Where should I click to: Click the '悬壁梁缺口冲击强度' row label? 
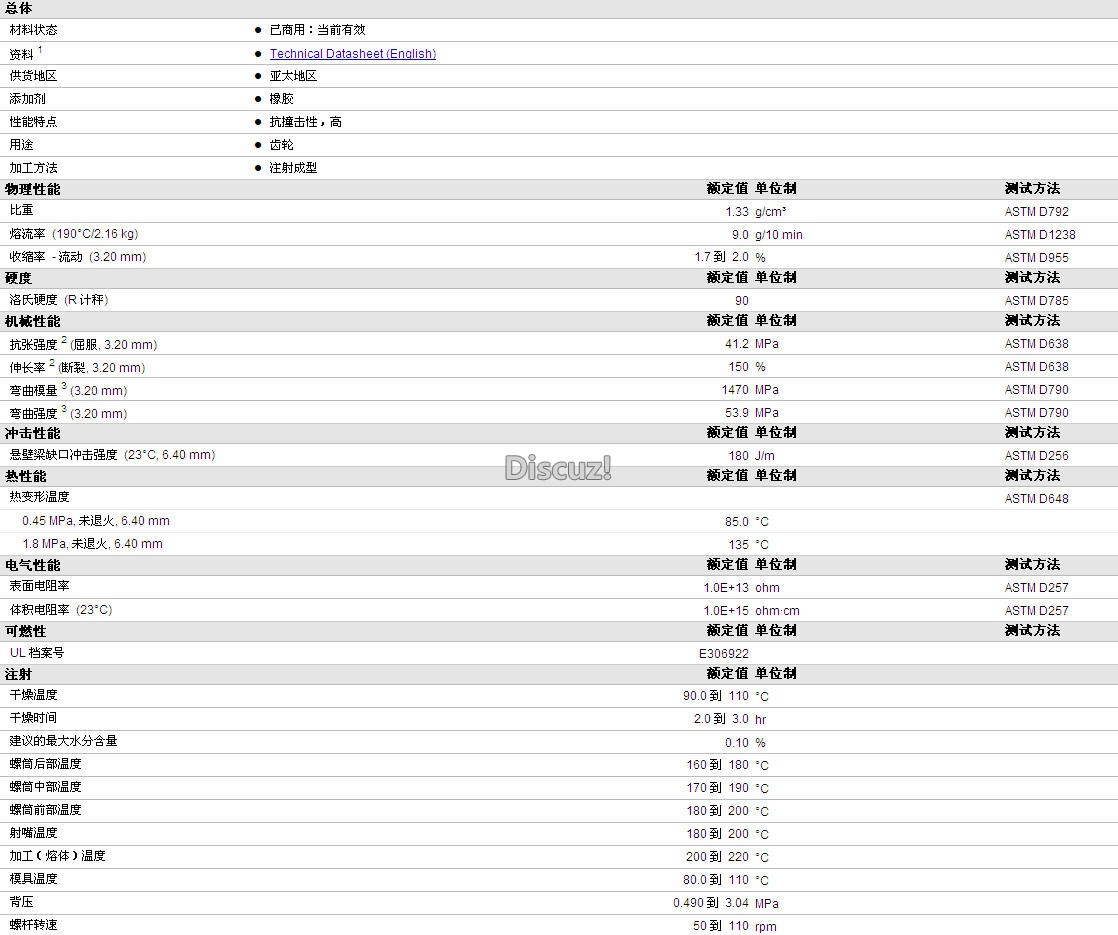coord(63,454)
